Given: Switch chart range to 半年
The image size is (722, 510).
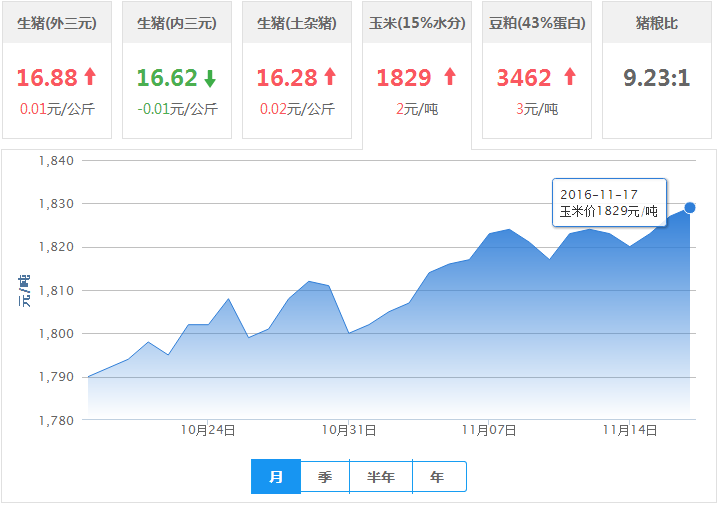Looking at the screenshot, I should click(381, 476).
